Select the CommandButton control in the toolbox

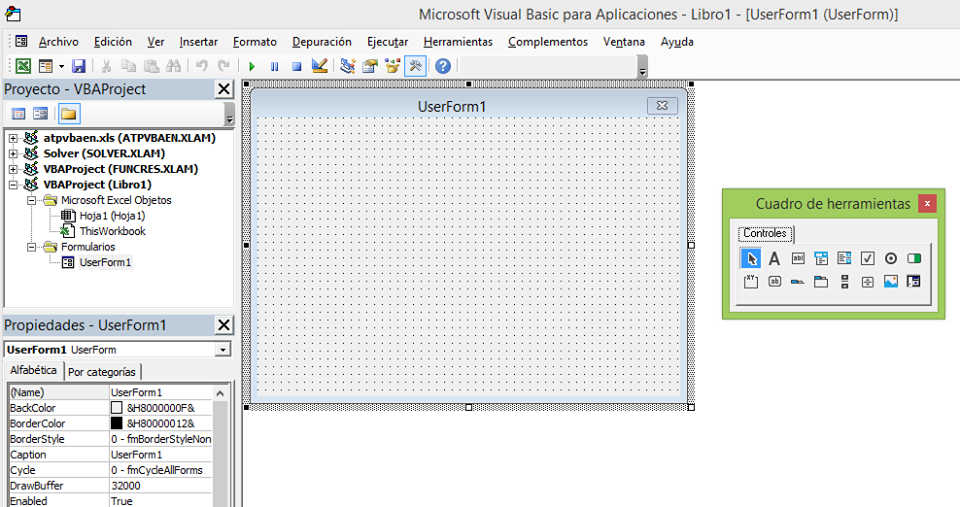[x=774, y=282]
